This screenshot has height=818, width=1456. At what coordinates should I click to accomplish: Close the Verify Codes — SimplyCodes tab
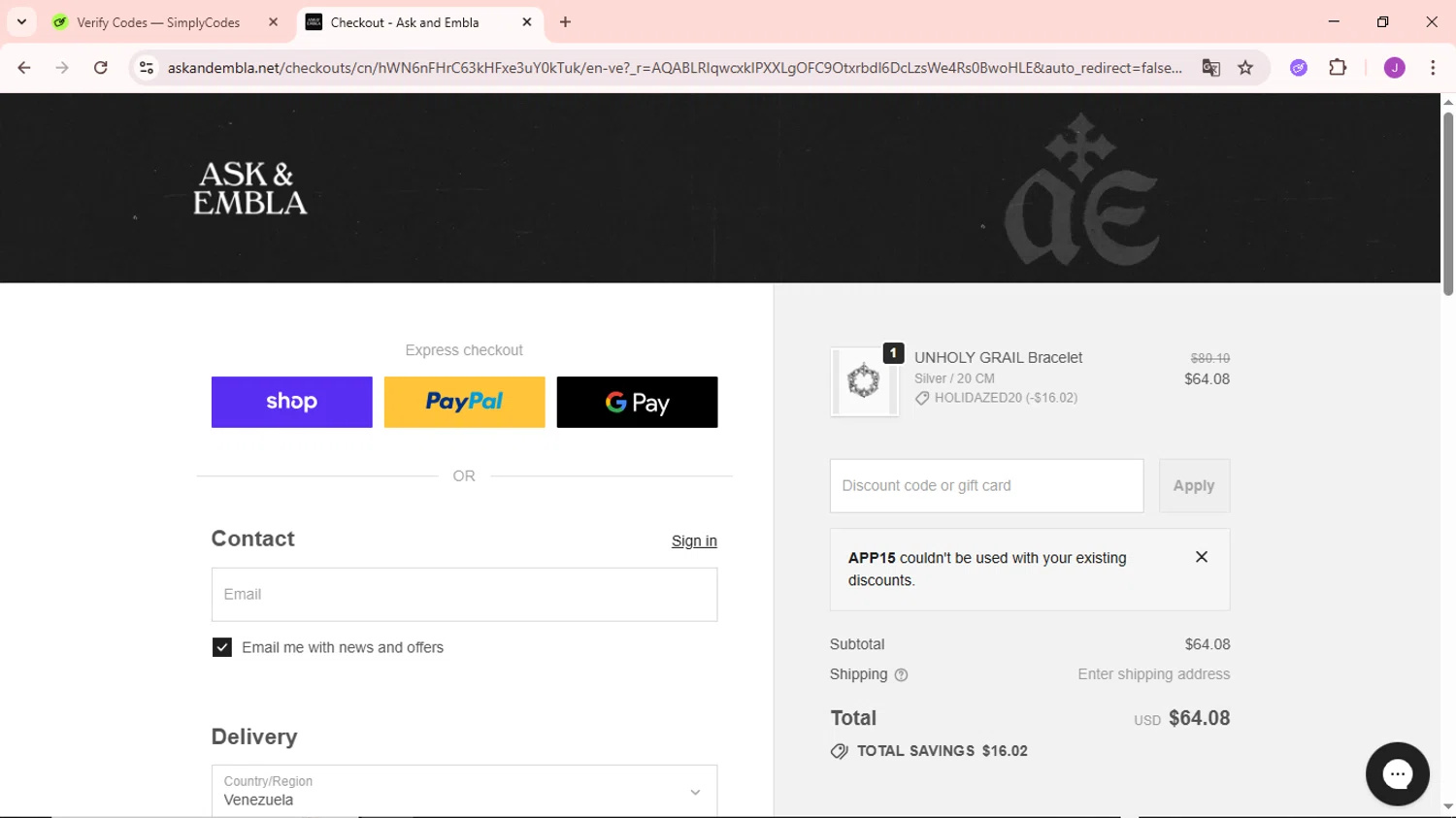click(273, 22)
